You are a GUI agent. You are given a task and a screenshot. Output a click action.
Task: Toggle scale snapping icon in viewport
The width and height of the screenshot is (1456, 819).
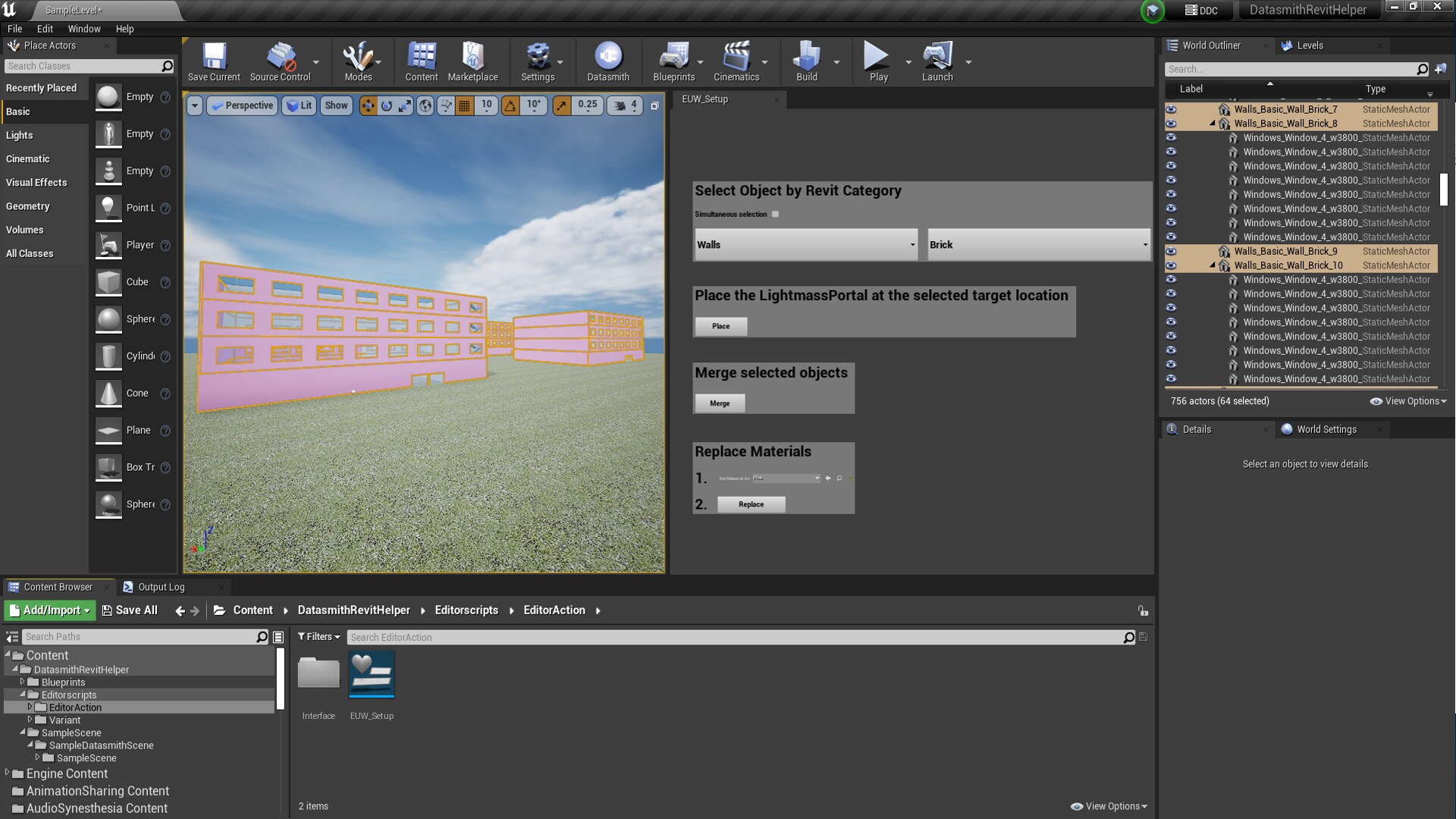[x=561, y=105]
